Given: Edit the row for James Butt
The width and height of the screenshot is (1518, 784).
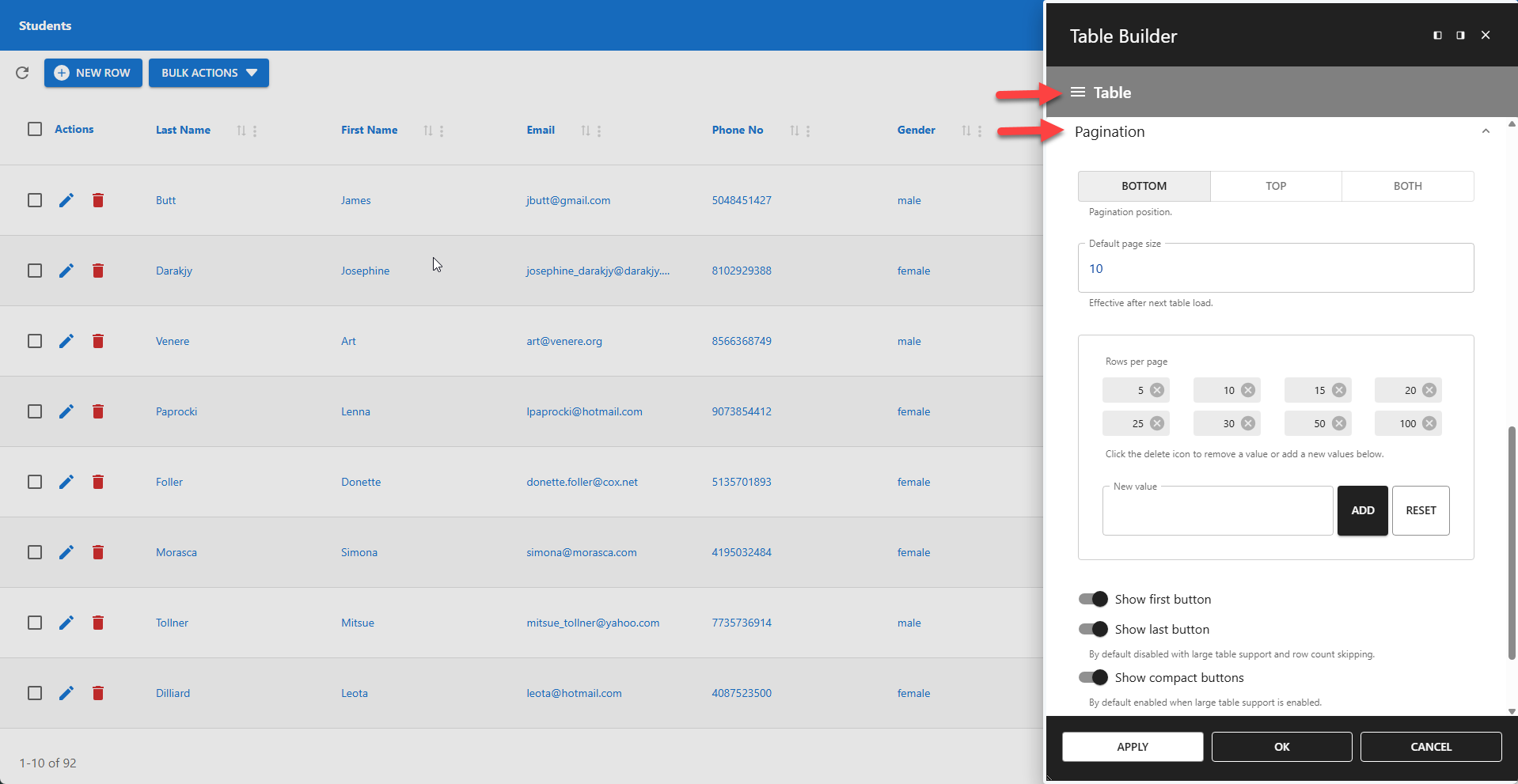Looking at the screenshot, I should coord(66,200).
